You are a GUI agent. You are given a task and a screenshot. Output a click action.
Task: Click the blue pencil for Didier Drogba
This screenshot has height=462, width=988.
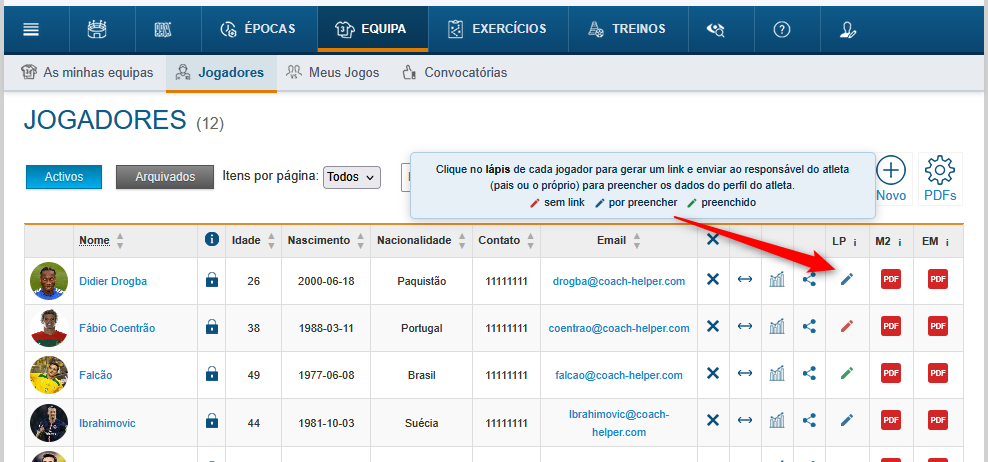846,279
